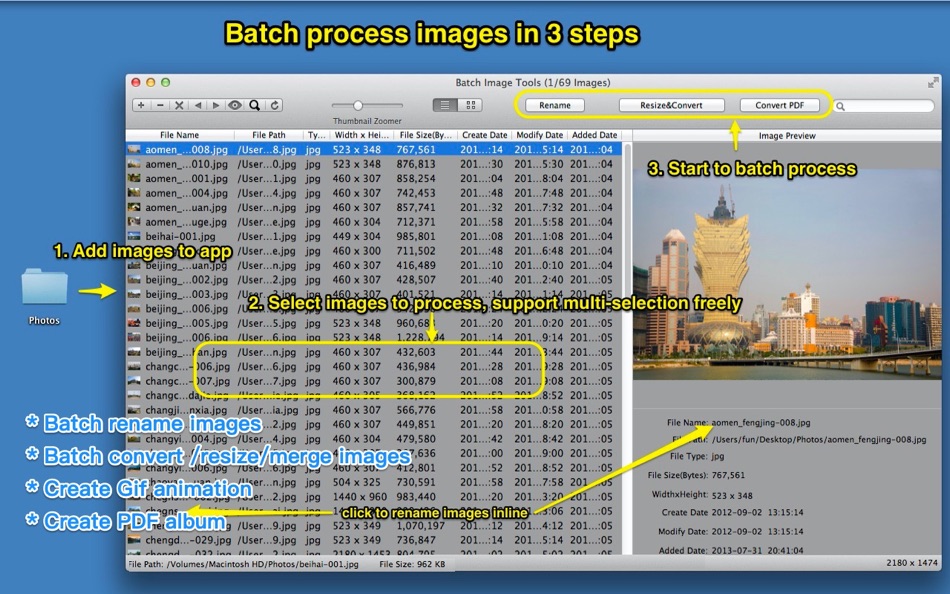Click the add images plus icon
Viewport: 950px width, 594px height.
[141, 105]
